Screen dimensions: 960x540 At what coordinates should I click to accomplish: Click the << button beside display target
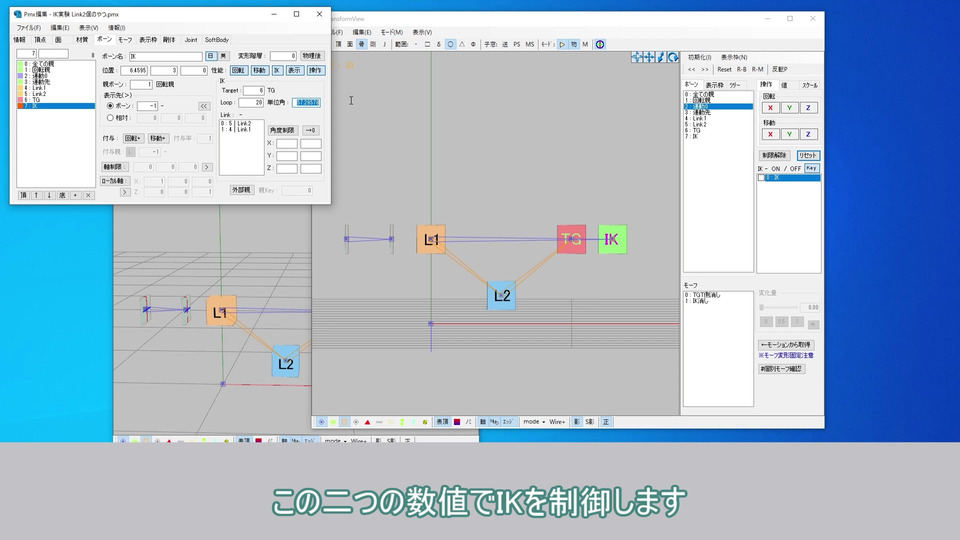click(204, 106)
